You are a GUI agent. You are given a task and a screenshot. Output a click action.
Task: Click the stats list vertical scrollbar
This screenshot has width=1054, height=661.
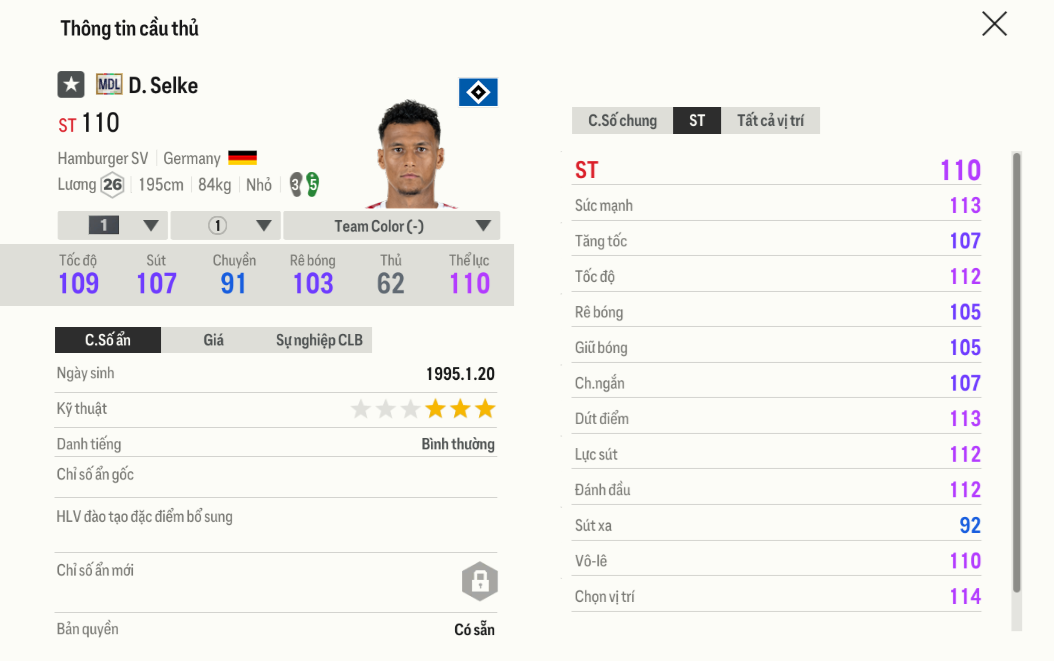(x=1016, y=370)
